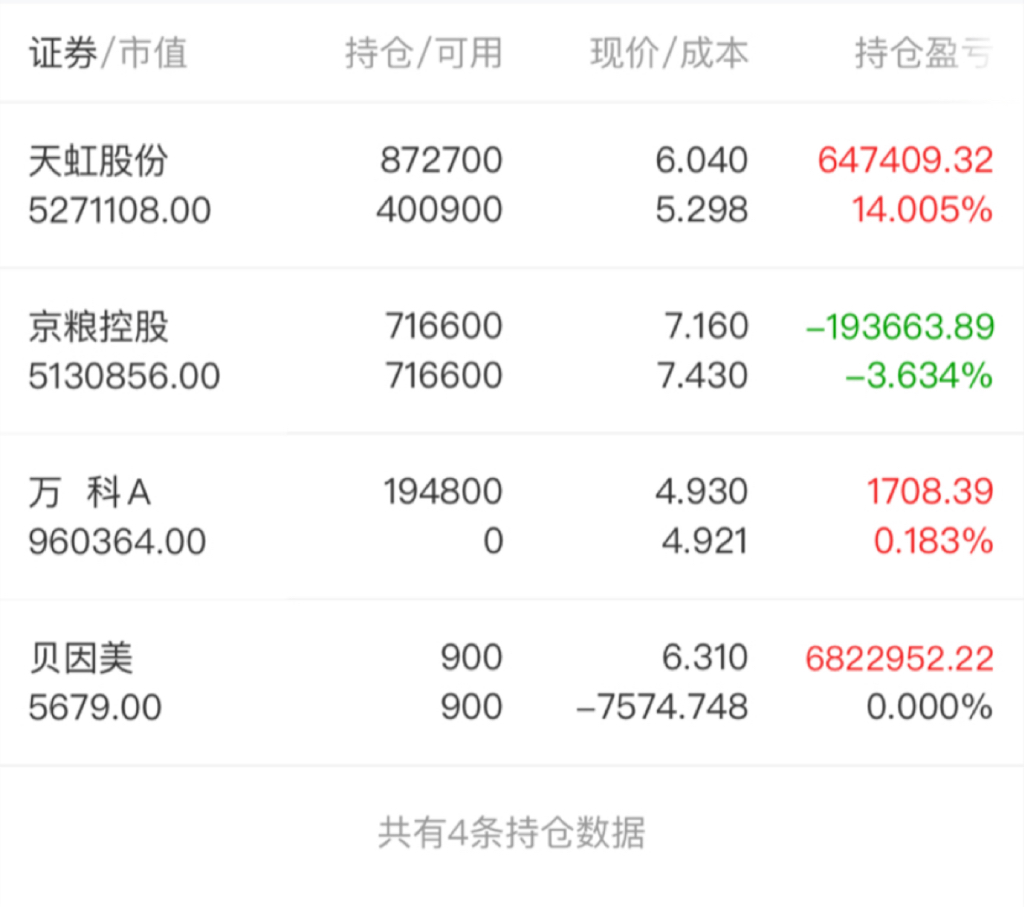This screenshot has width=1024, height=907.
Task: Select cost price -7574.748
Action: [662, 707]
